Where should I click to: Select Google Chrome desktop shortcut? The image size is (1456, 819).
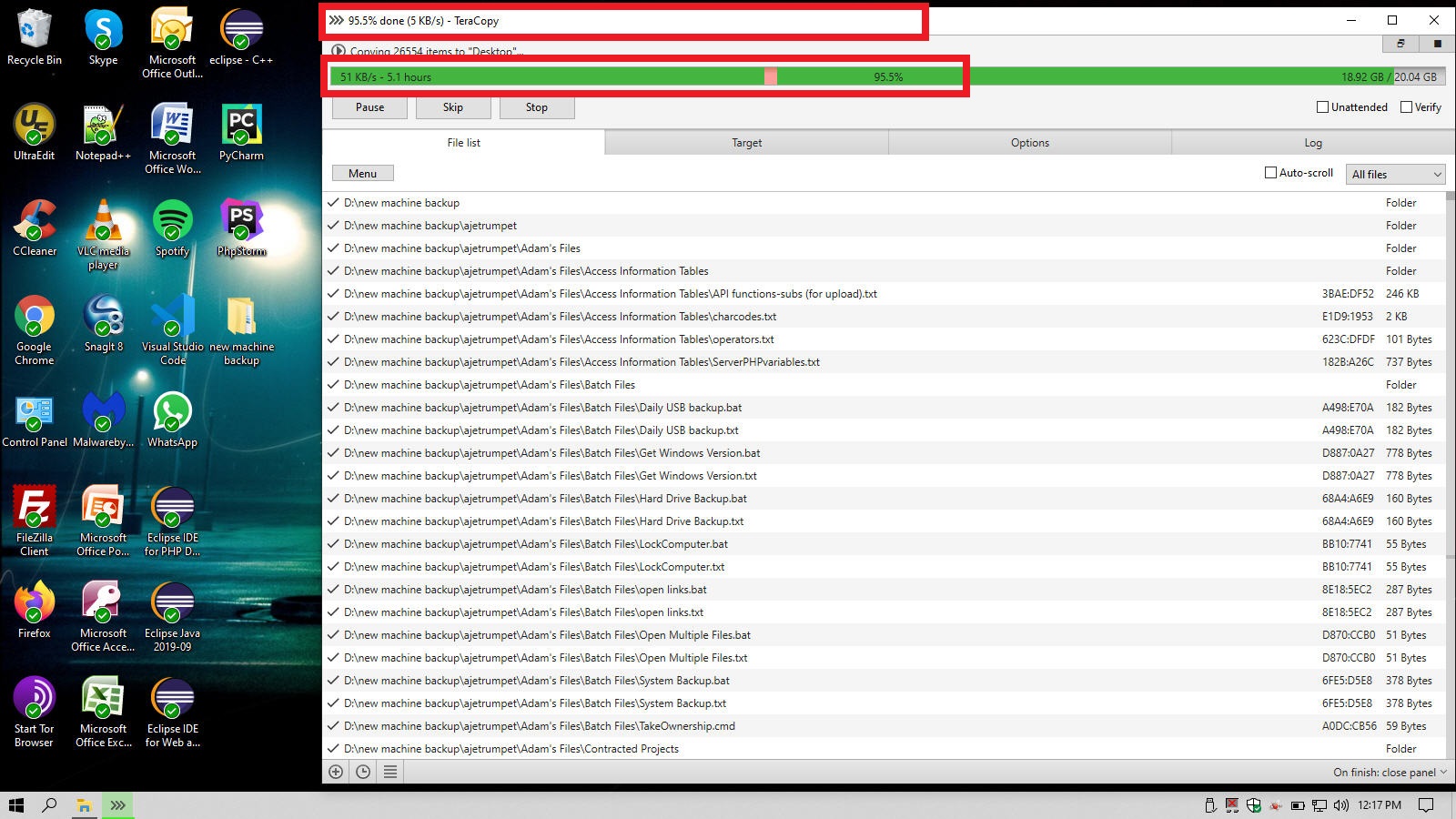click(35, 330)
